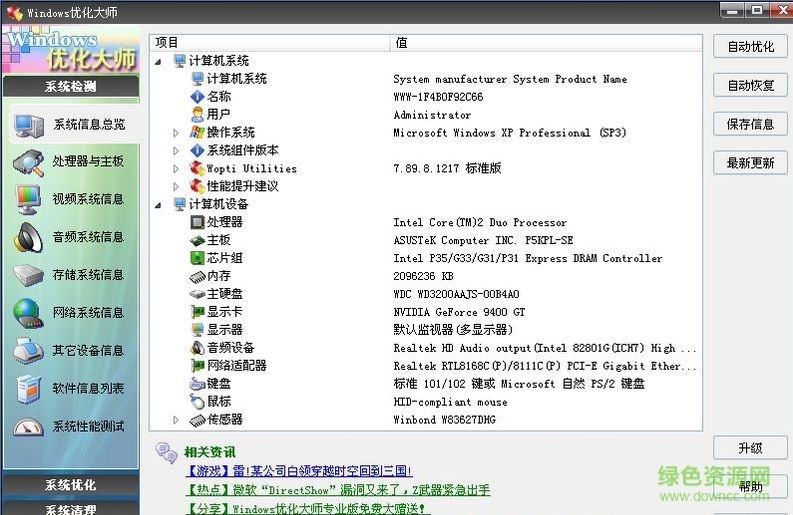Select System manufacturer System Product Name value
The image size is (793, 515).
(510, 79)
